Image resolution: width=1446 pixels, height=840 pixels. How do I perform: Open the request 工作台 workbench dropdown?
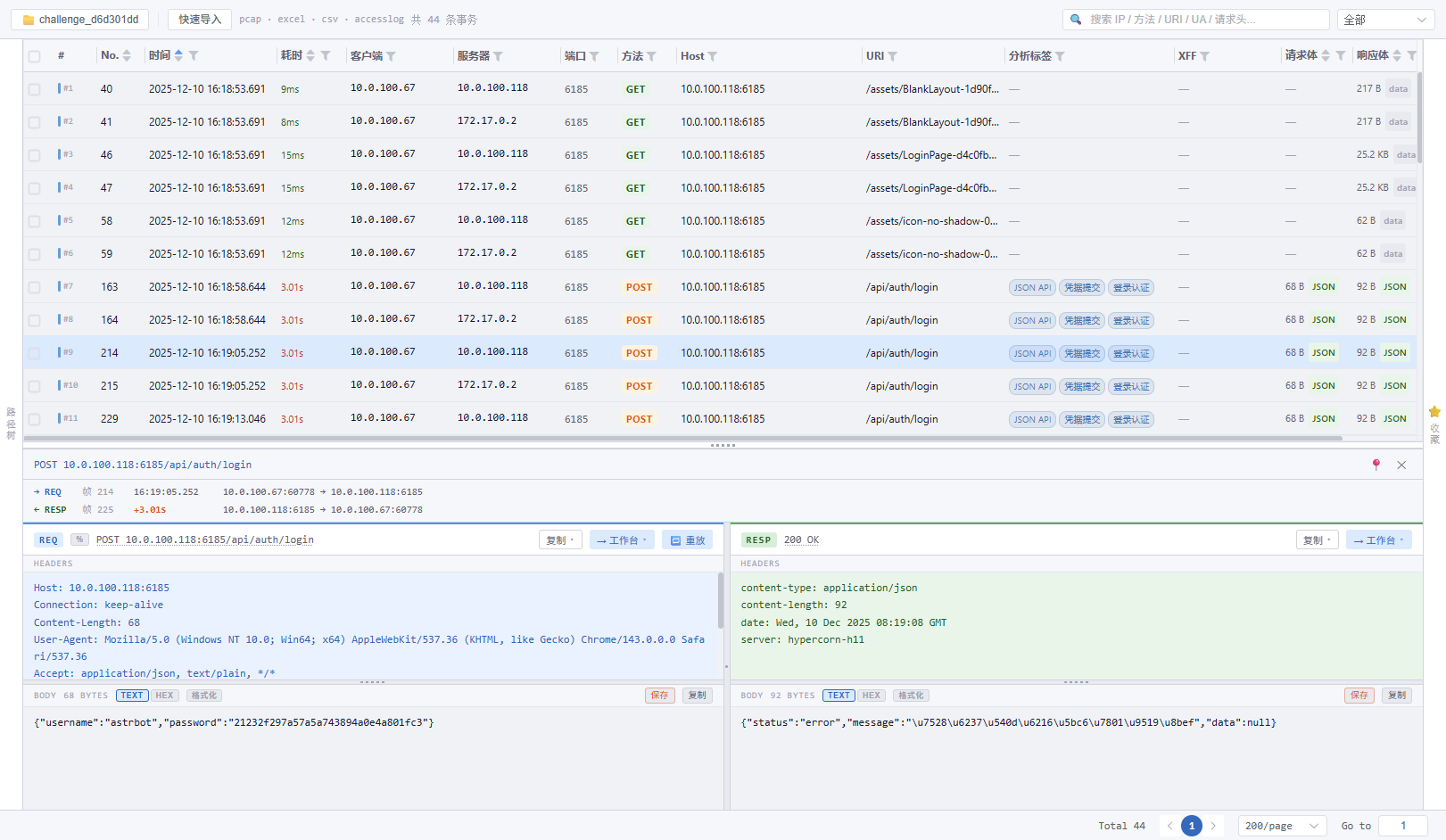click(622, 540)
